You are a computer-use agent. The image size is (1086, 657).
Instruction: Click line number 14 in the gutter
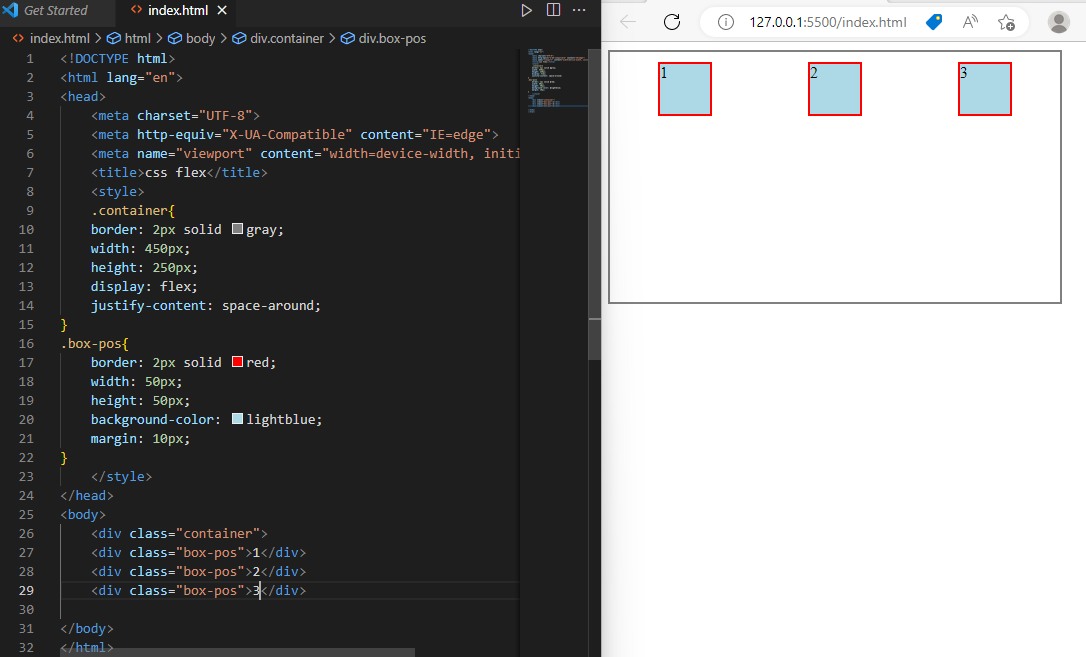click(x=26, y=305)
